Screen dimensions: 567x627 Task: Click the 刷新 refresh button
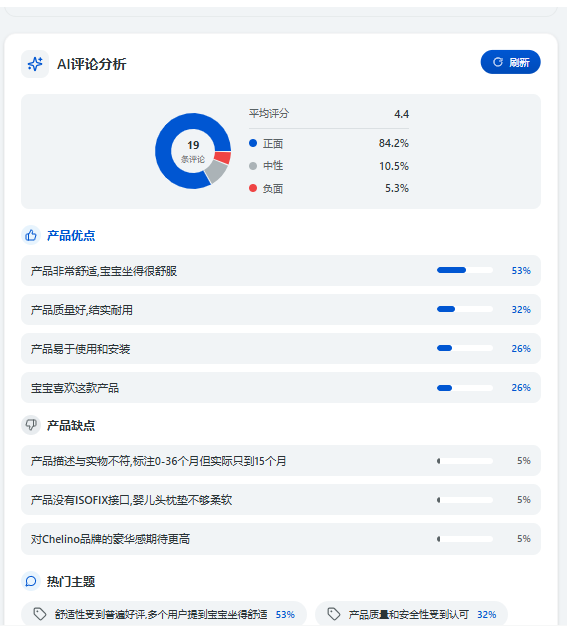(510, 62)
